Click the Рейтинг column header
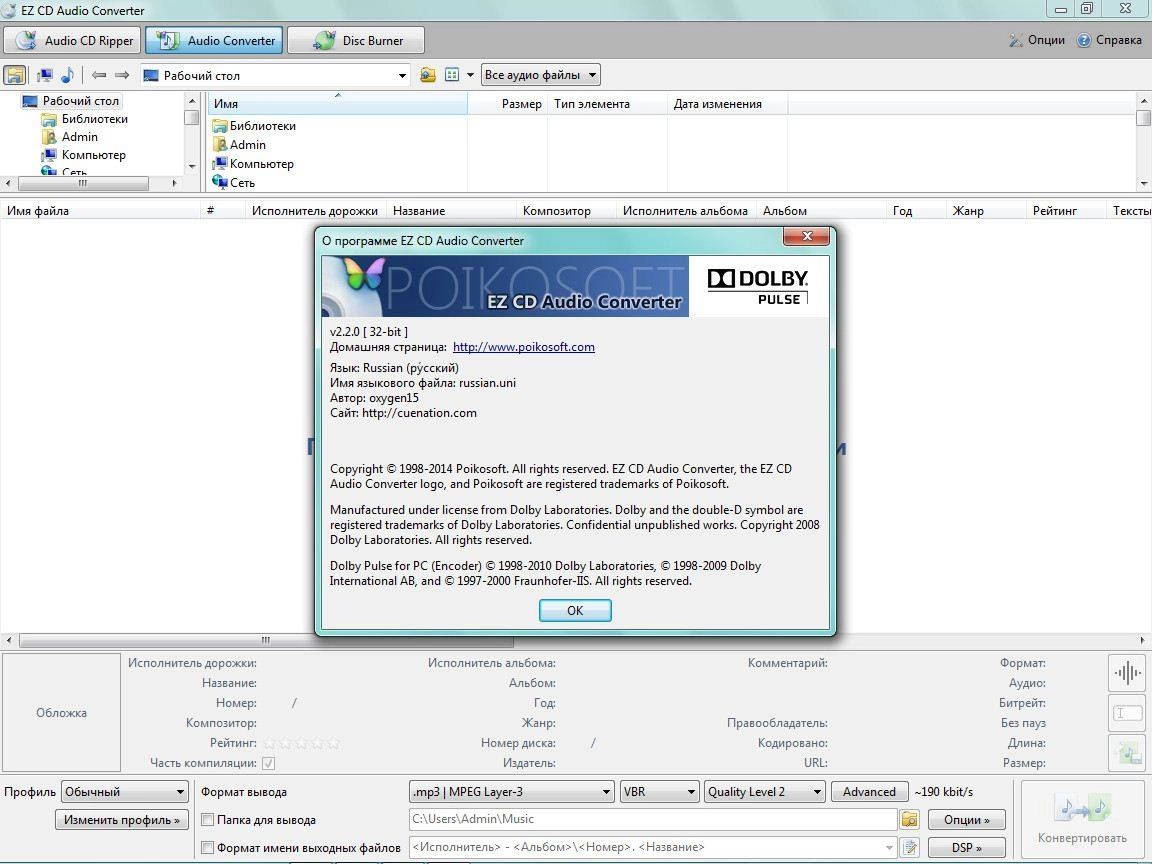 tap(1066, 211)
